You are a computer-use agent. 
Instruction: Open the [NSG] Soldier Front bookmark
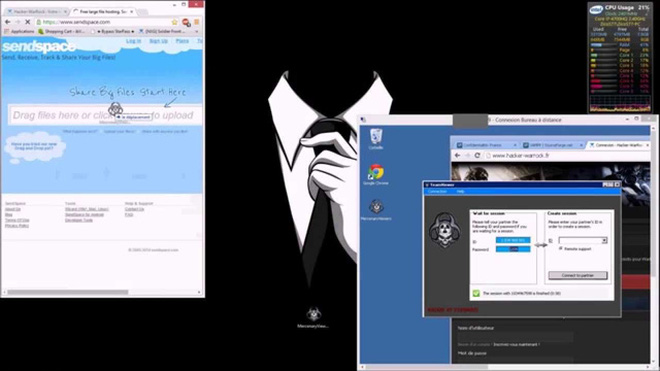162,32
